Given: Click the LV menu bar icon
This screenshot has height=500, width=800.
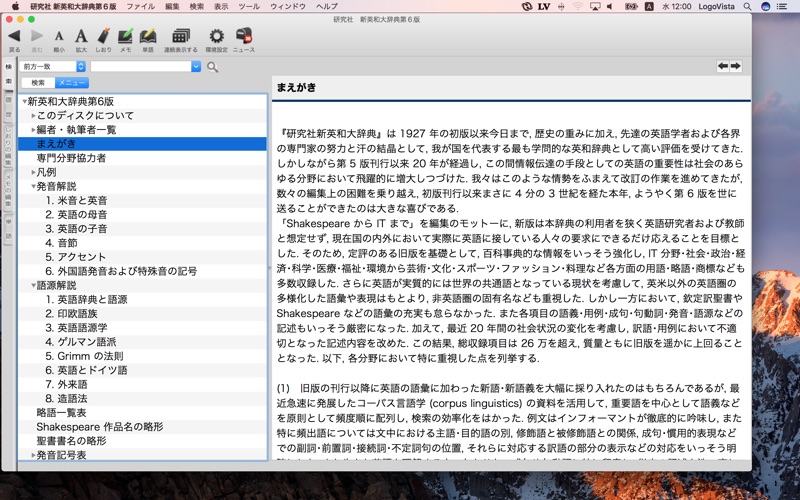Looking at the screenshot, I should [x=543, y=7].
